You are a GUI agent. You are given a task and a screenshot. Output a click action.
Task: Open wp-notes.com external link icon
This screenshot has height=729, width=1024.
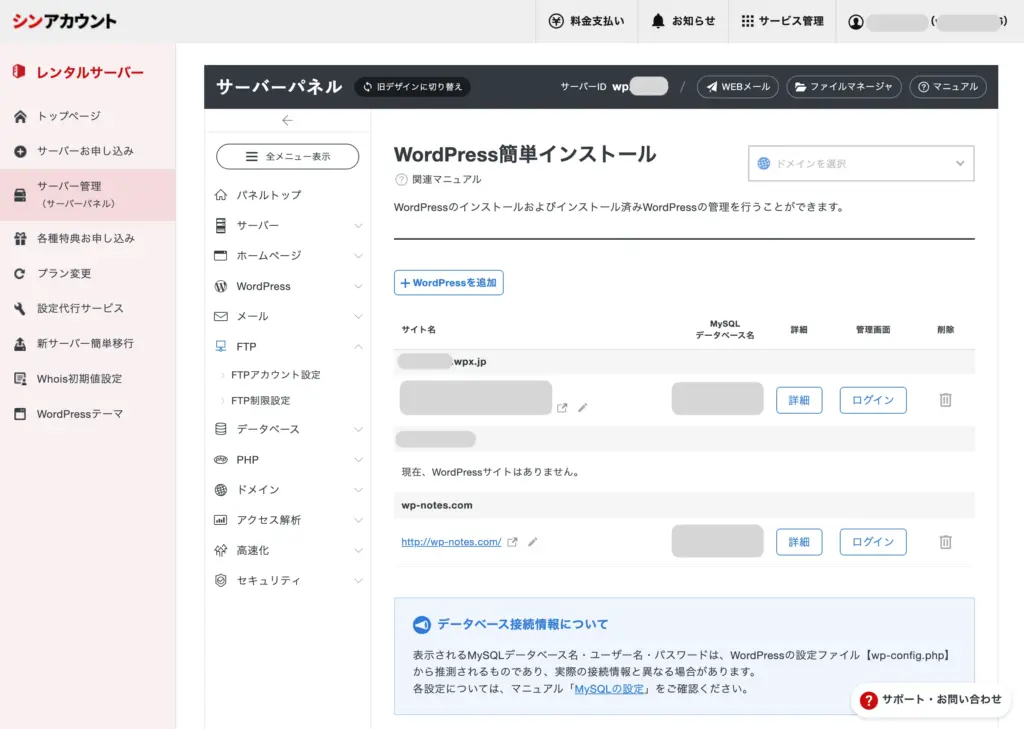(513, 542)
